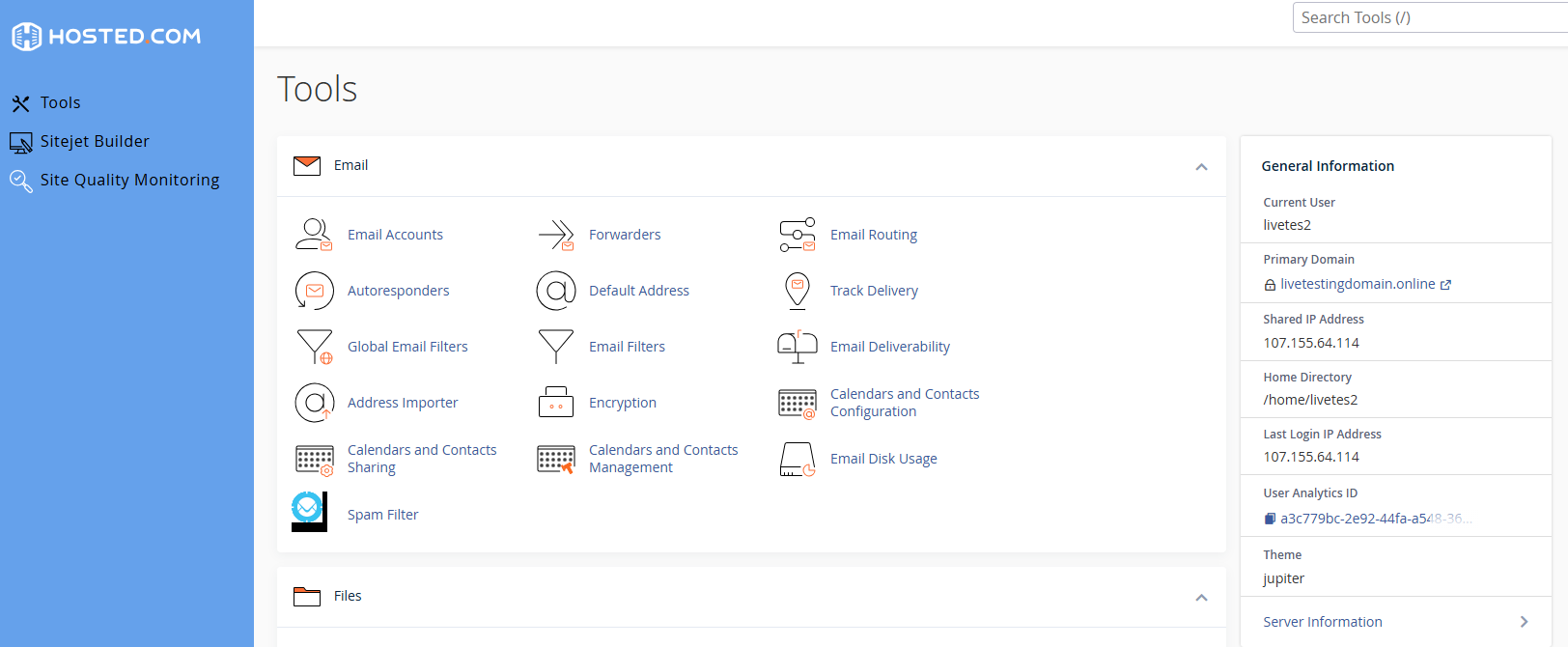The image size is (1568, 647).
Task: Click the Email Deliverability mailbox icon
Action: (798, 347)
